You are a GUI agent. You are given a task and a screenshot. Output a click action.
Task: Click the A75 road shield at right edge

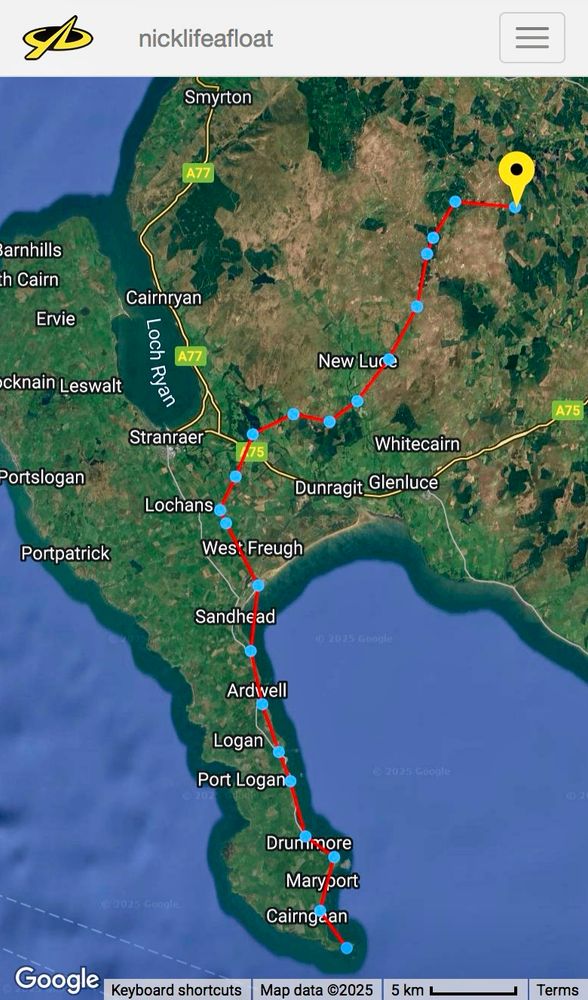[568, 410]
